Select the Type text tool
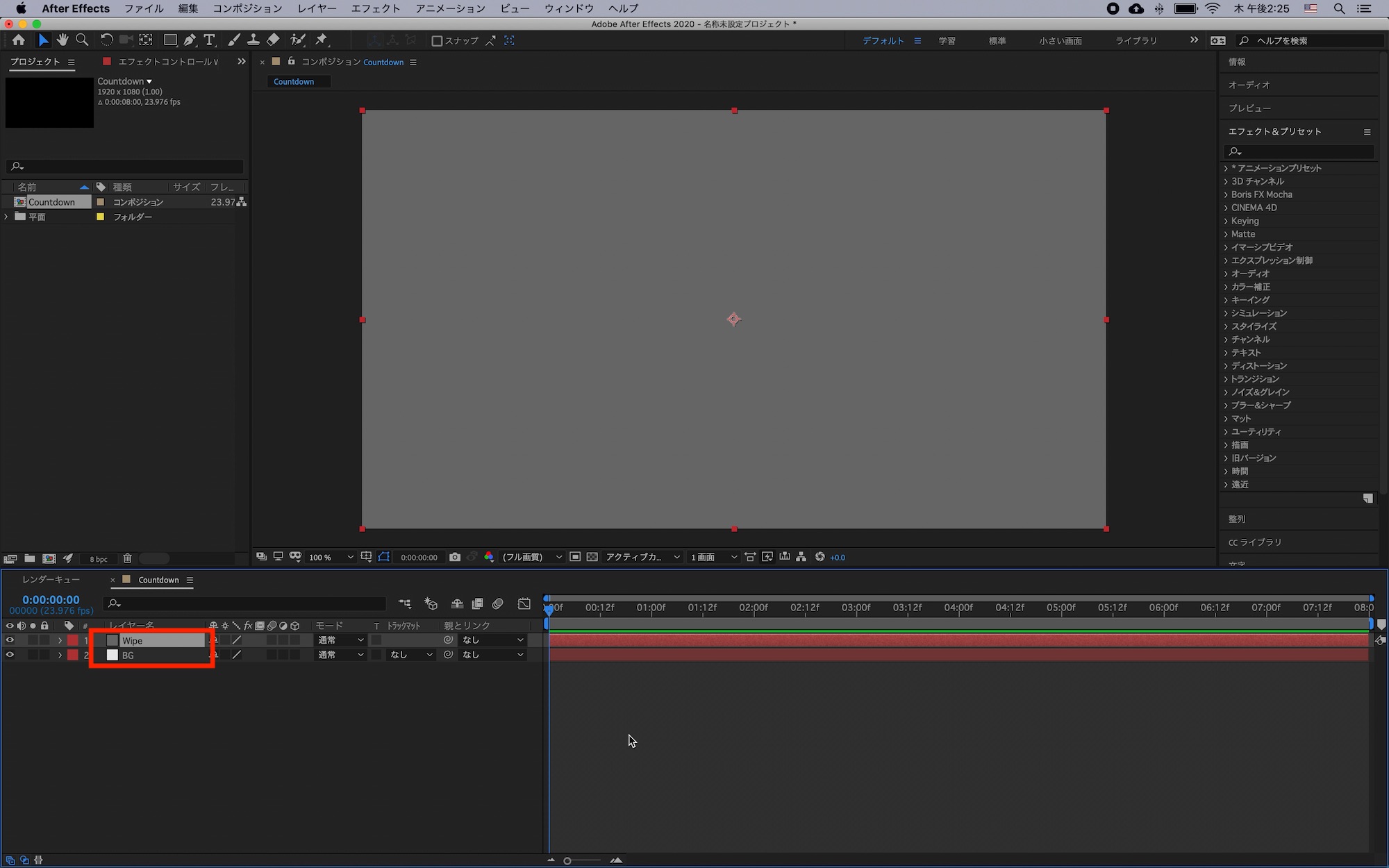This screenshot has width=1389, height=868. click(210, 40)
